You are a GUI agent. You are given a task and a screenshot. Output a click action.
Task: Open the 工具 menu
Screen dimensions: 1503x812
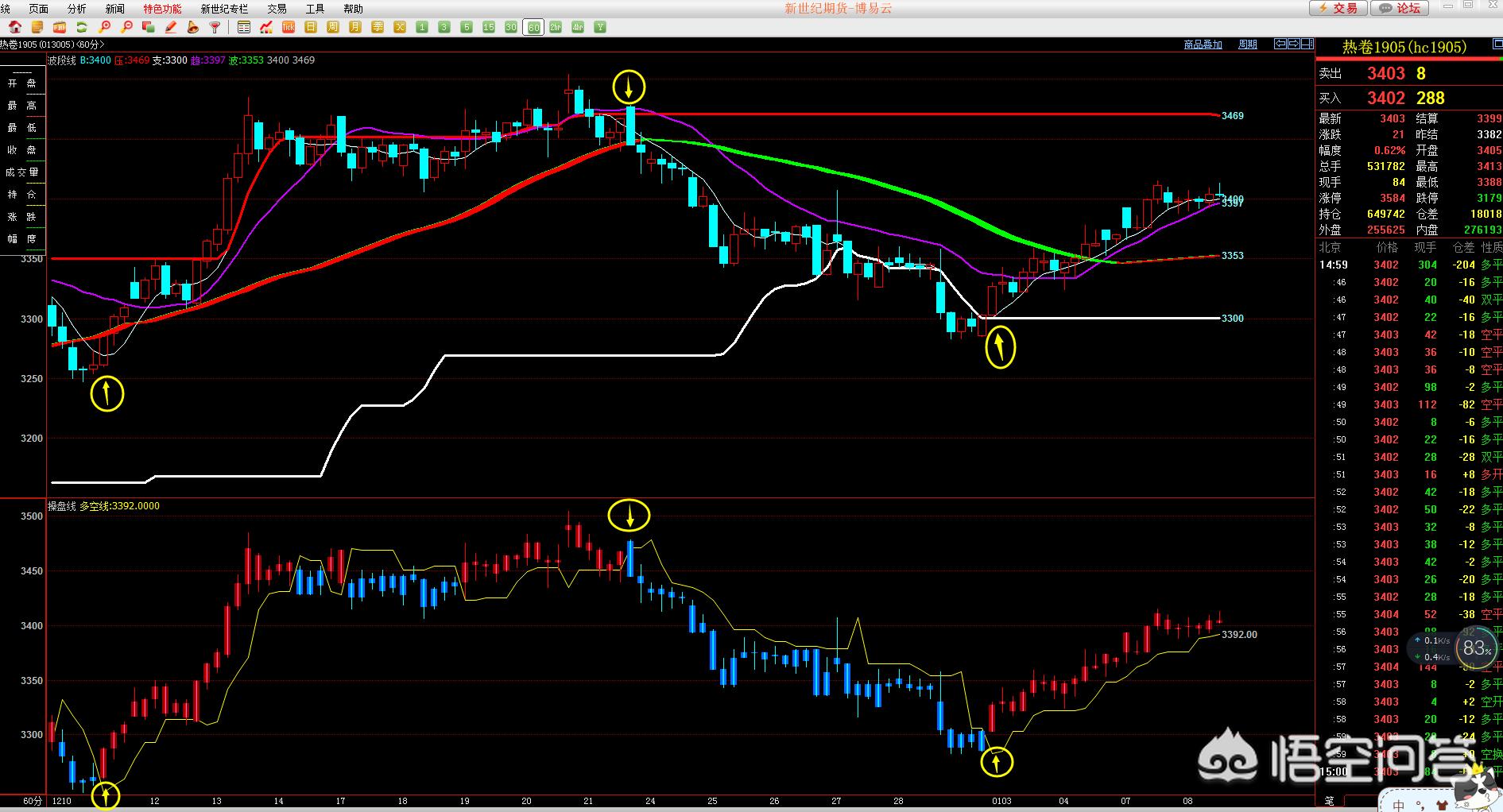pyautogui.click(x=315, y=9)
